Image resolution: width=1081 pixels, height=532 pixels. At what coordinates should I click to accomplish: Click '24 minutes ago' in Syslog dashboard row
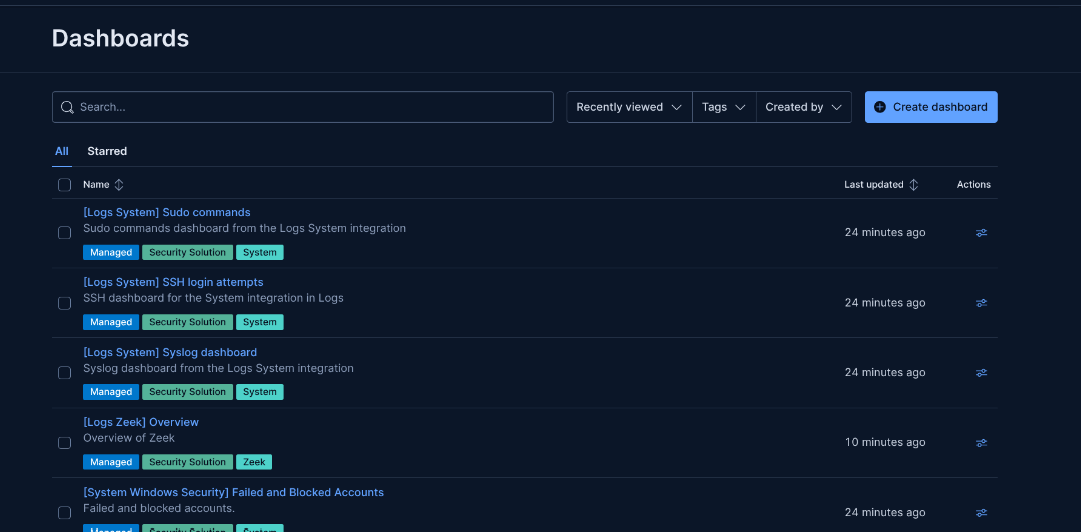885,372
